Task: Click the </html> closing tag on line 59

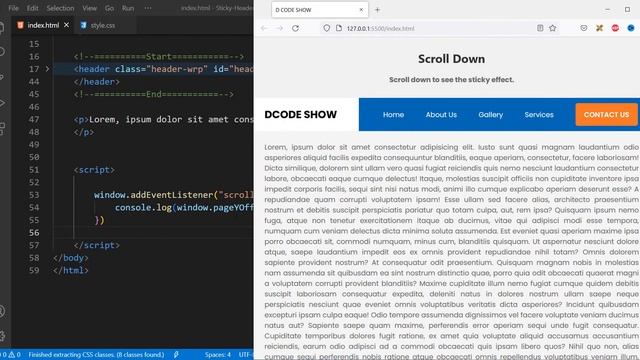Action: pos(71,271)
